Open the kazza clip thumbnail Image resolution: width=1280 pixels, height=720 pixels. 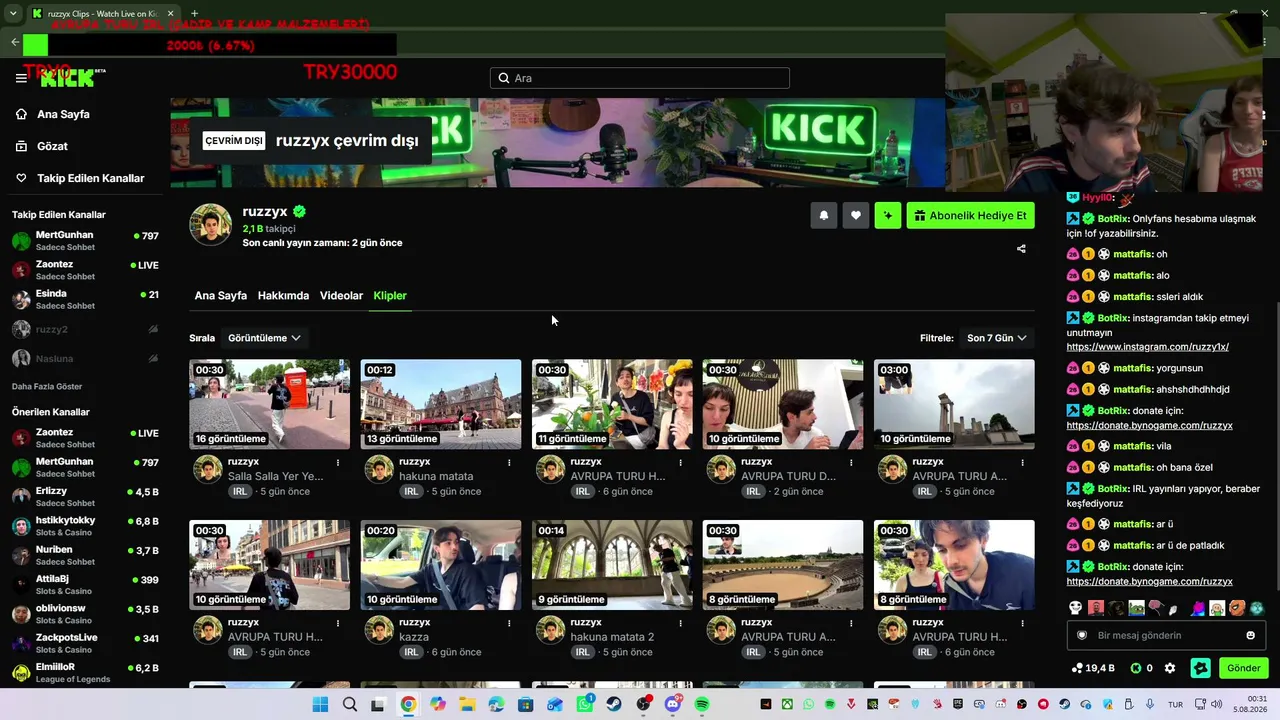(441, 565)
